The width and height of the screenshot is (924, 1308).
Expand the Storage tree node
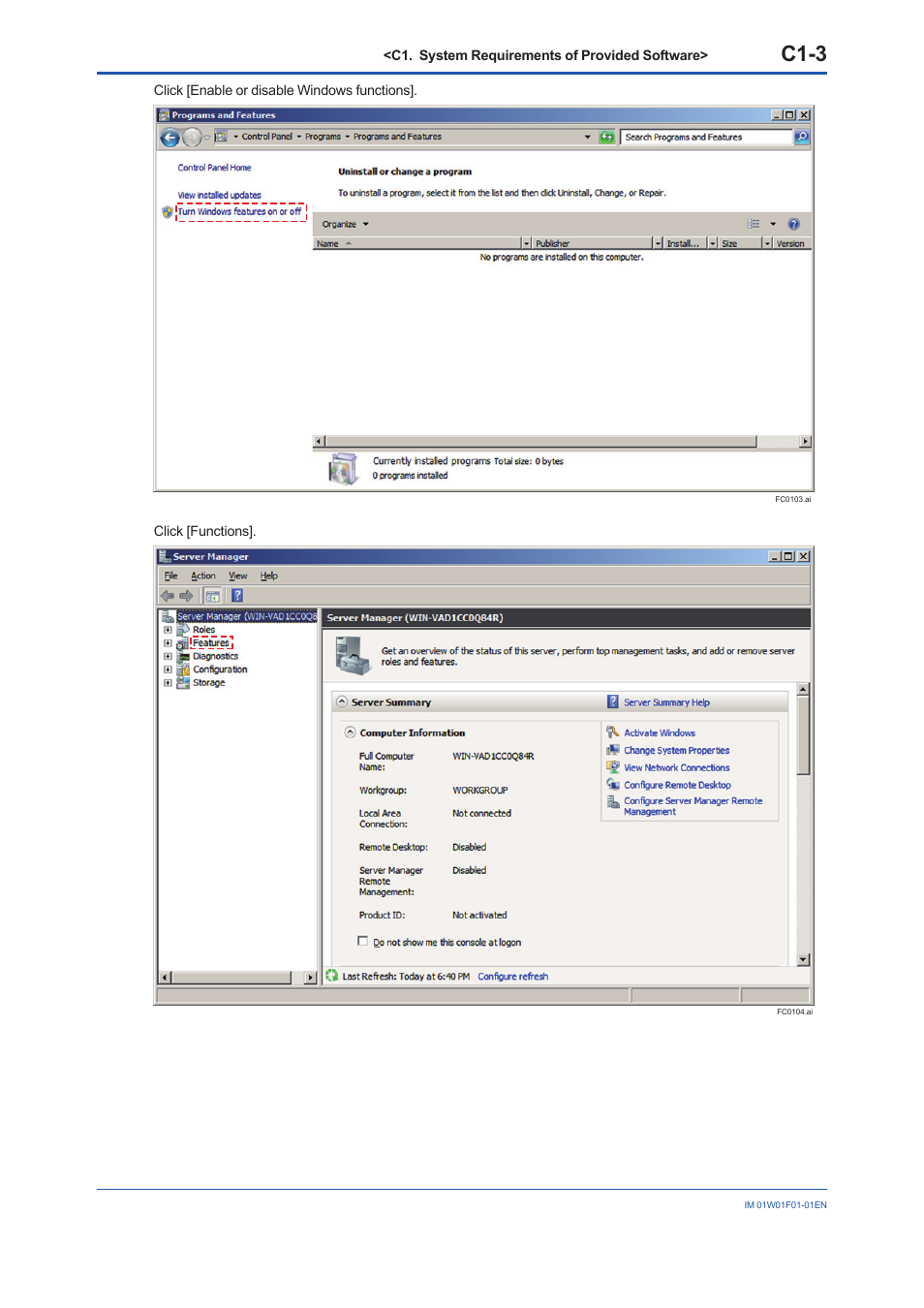(168, 683)
